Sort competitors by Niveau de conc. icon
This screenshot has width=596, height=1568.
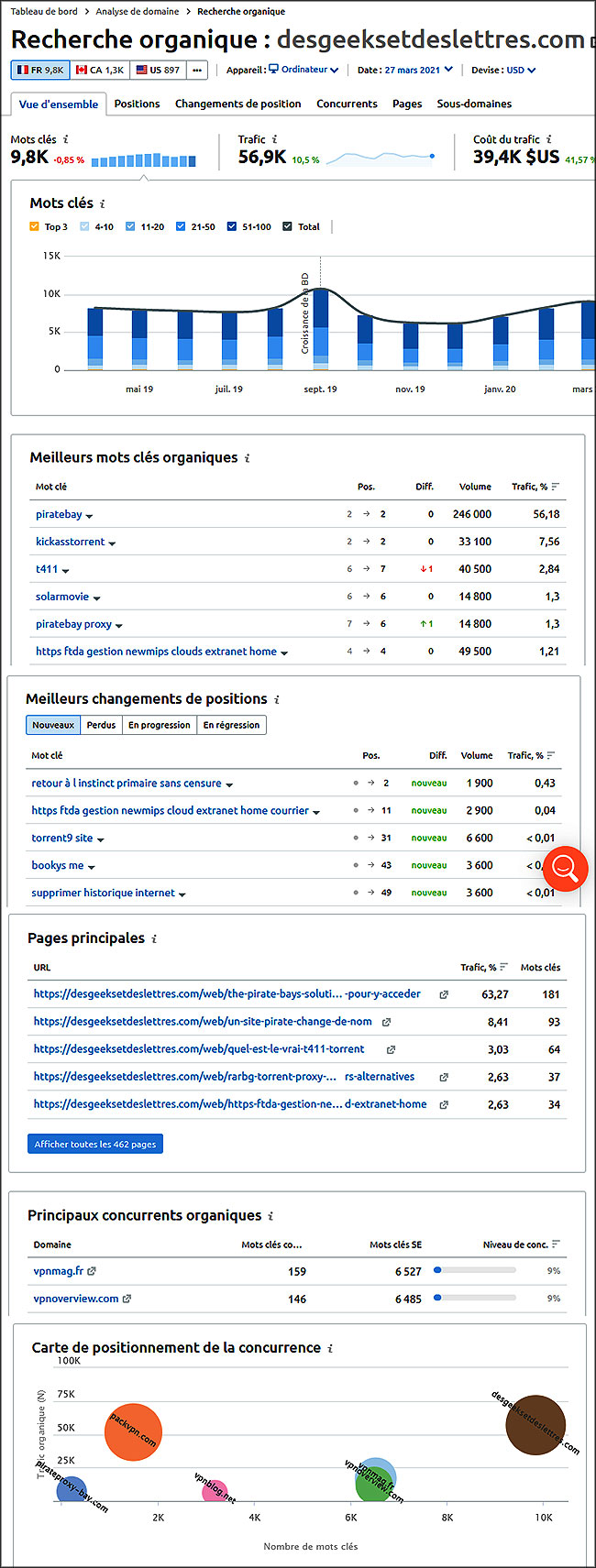tap(556, 1245)
